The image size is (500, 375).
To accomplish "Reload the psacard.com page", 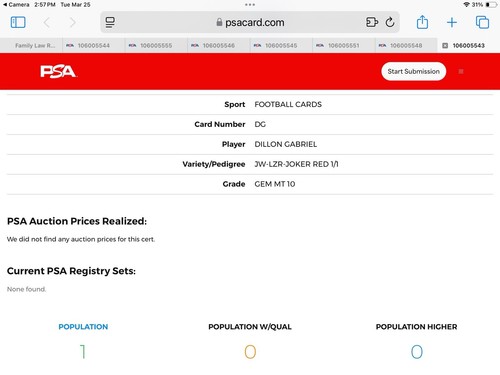I will point(390,22).
